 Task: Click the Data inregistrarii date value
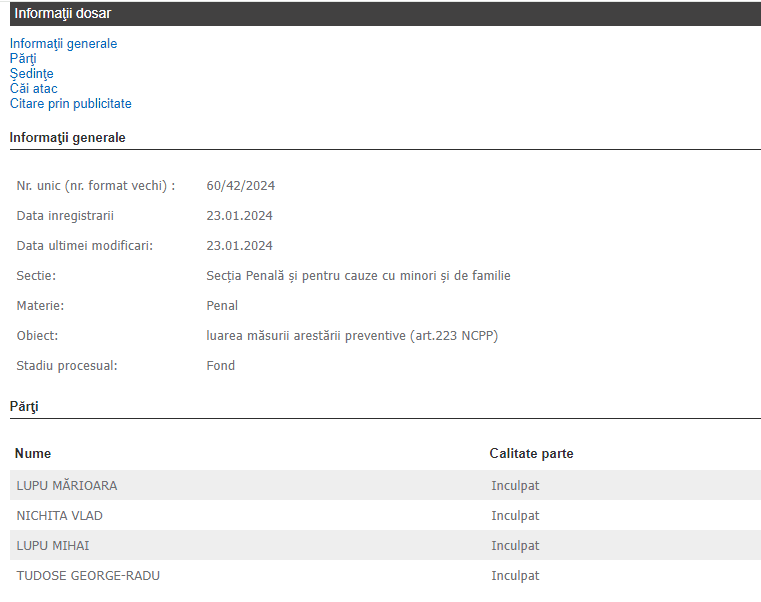pos(239,216)
